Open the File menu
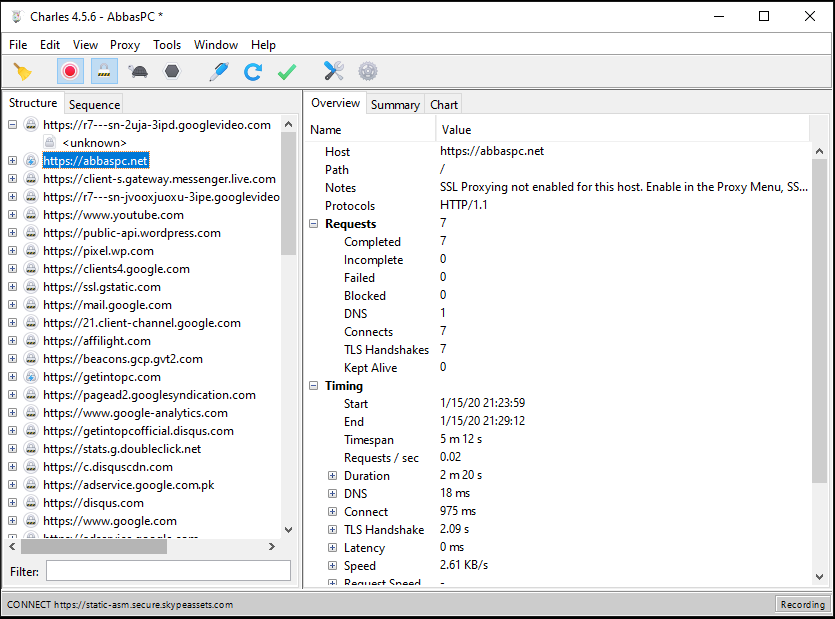835x619 pixels. (x=18, y=45)
